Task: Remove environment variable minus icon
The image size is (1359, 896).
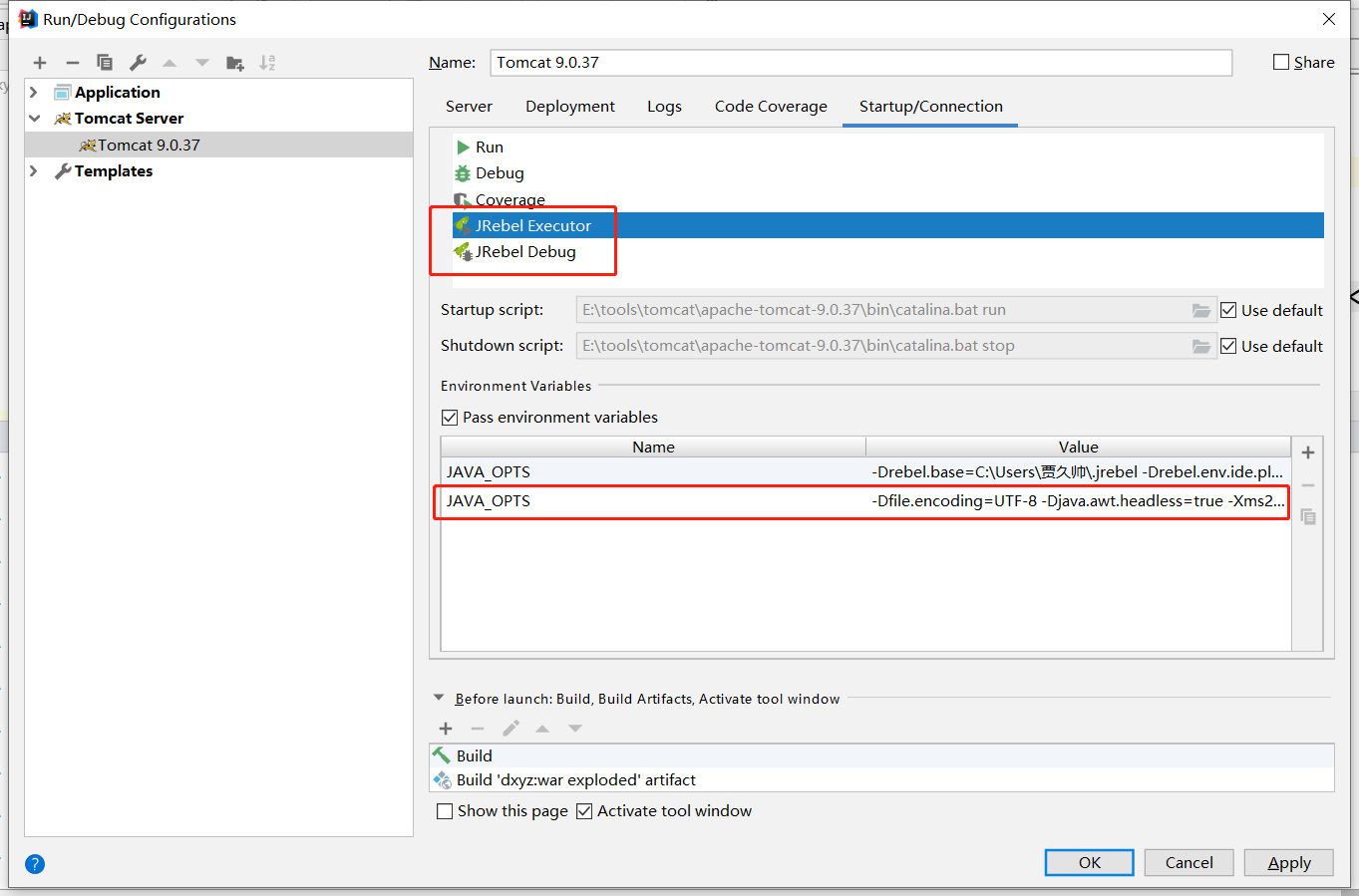Action: 1308,485
